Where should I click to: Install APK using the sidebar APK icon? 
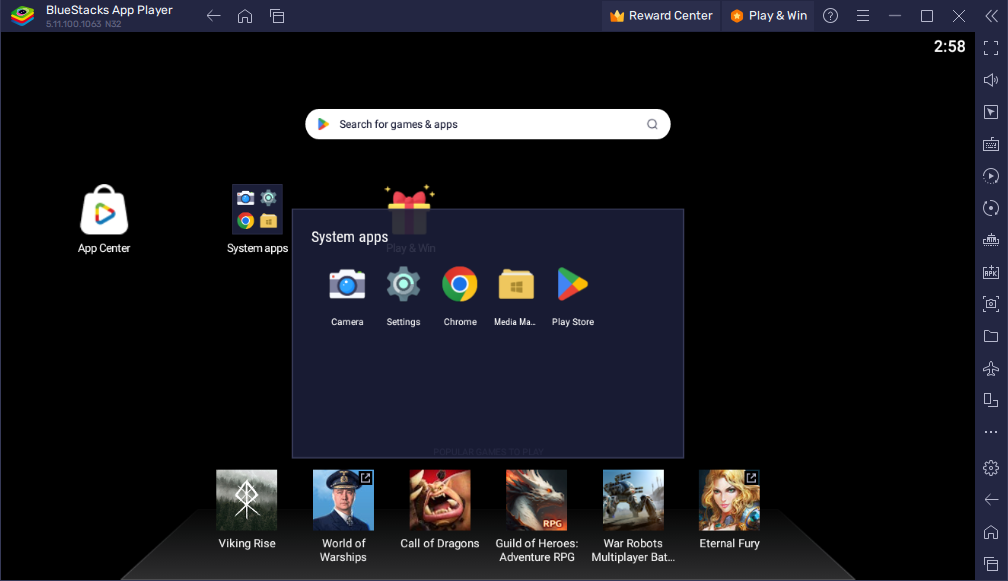click(x=991, y=272)
